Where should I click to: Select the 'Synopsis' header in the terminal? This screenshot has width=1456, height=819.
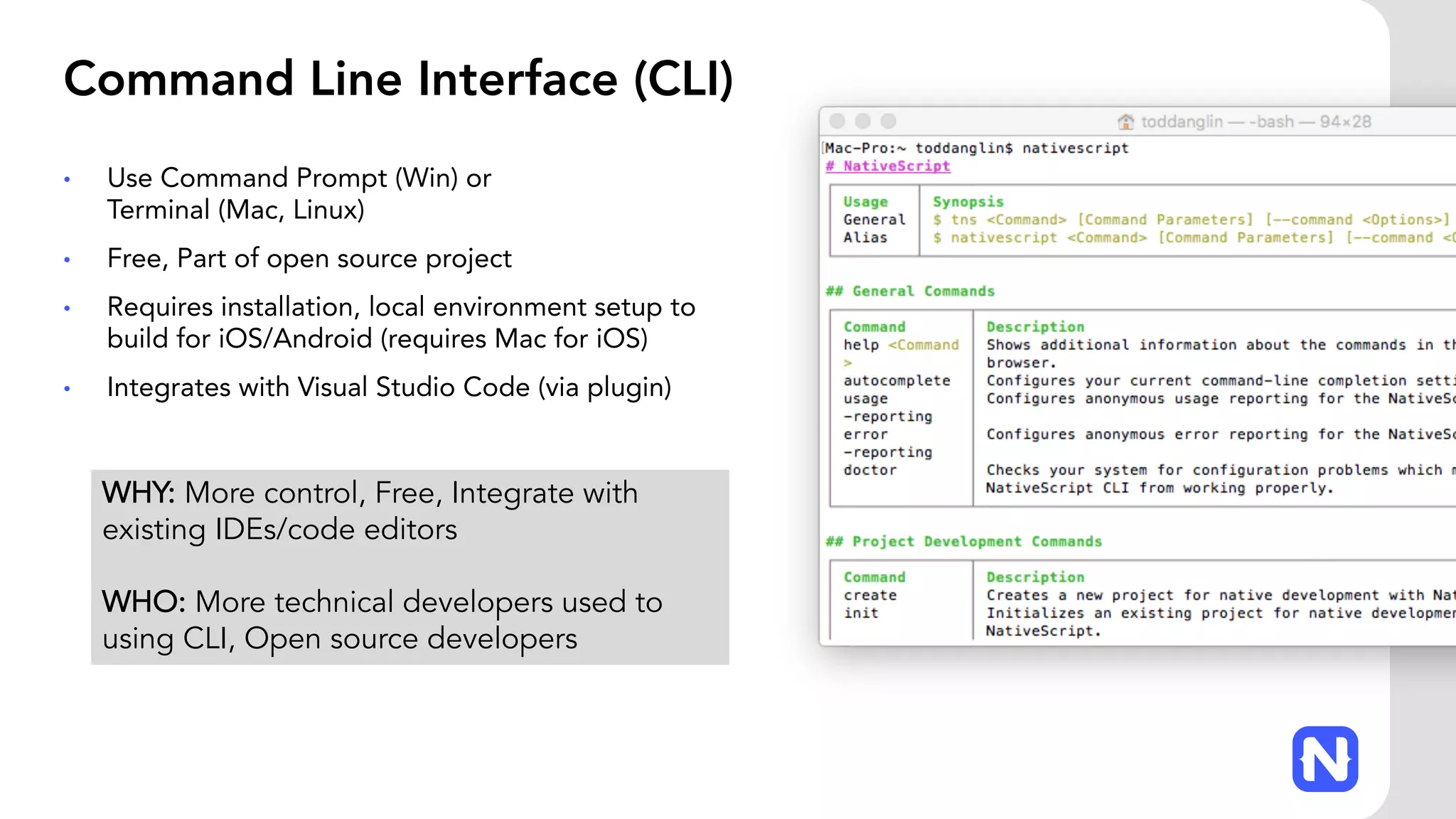[x=968, y=202]
